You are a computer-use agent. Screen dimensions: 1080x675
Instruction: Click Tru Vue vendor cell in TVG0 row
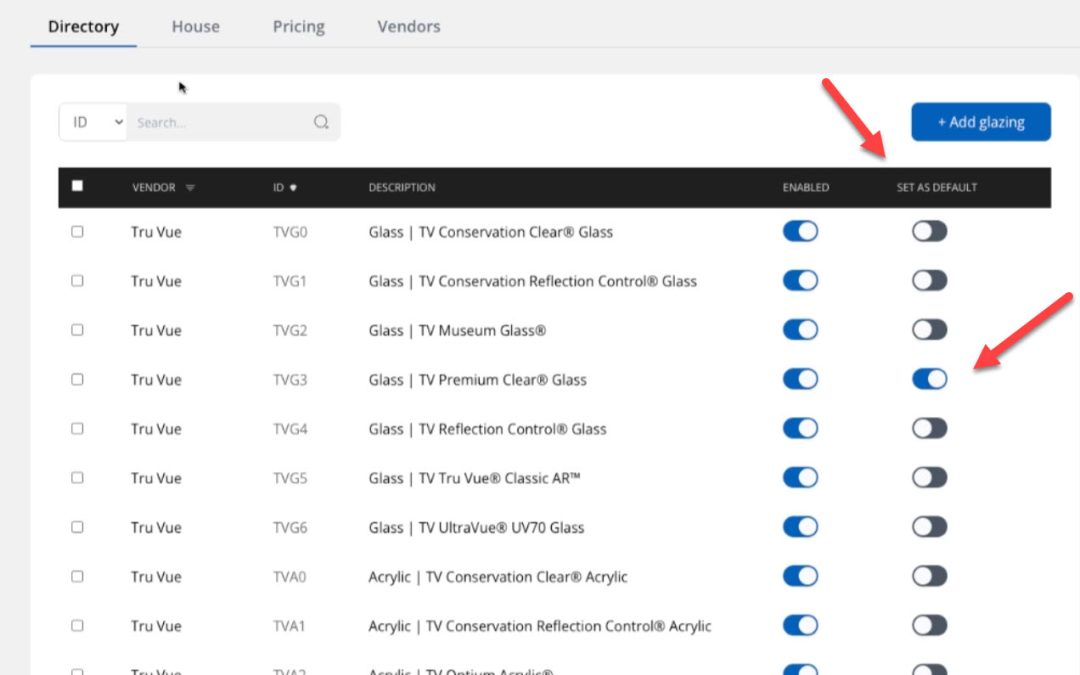pyautogui.click(x=156, y=232)
